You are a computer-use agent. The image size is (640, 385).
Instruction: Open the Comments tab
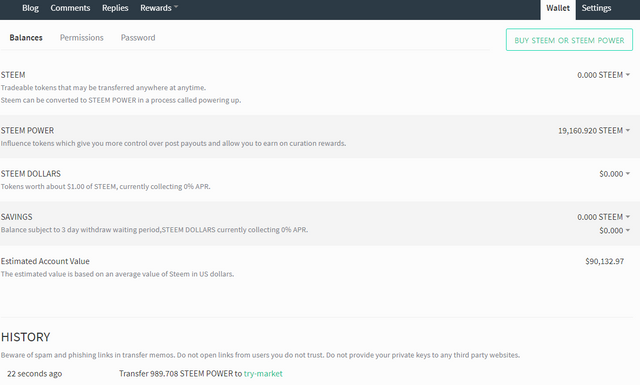pyautogui.click(x=70, y=8)
